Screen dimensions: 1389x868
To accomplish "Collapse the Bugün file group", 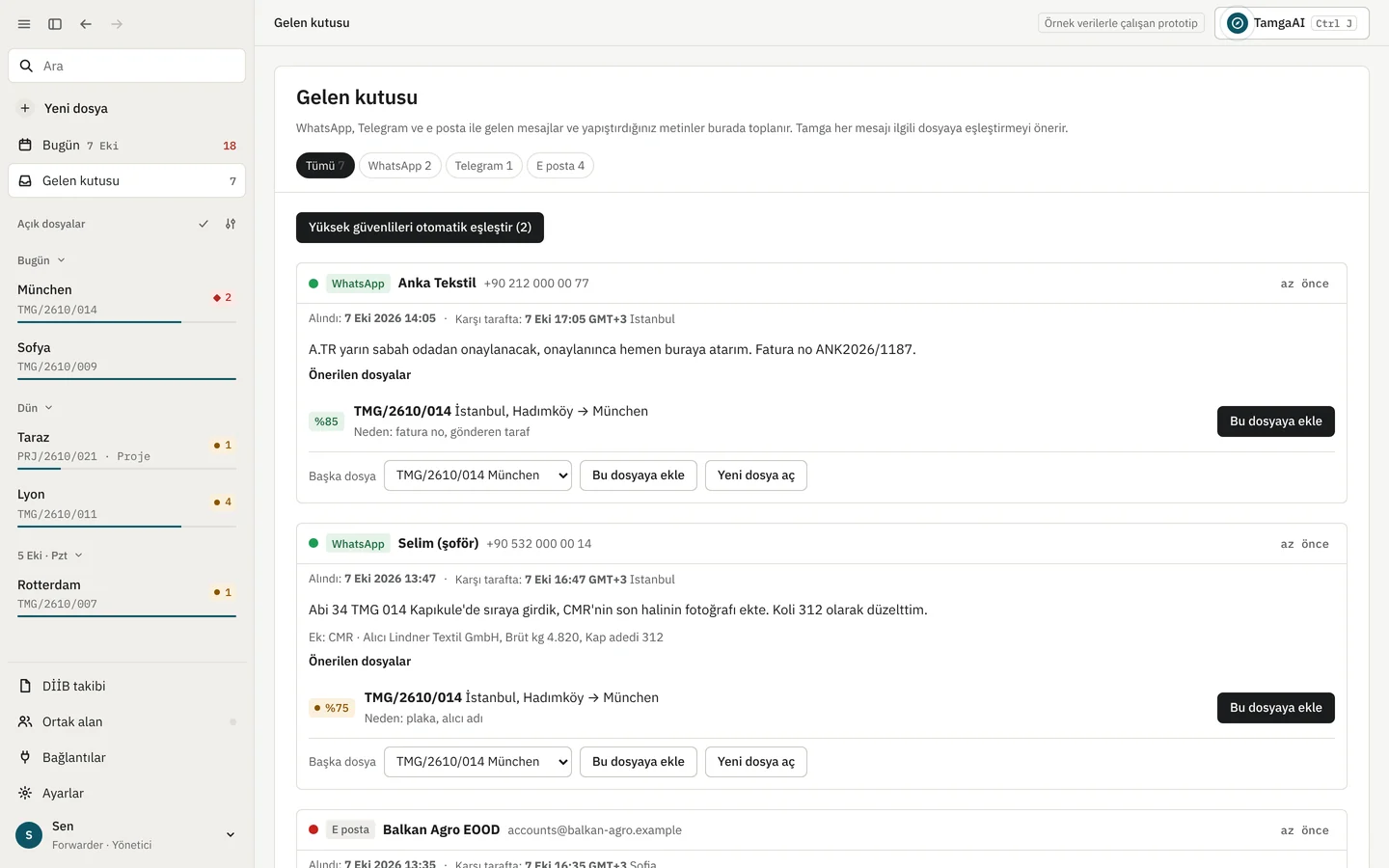I will pyautogui.click(x=41, y=260).
